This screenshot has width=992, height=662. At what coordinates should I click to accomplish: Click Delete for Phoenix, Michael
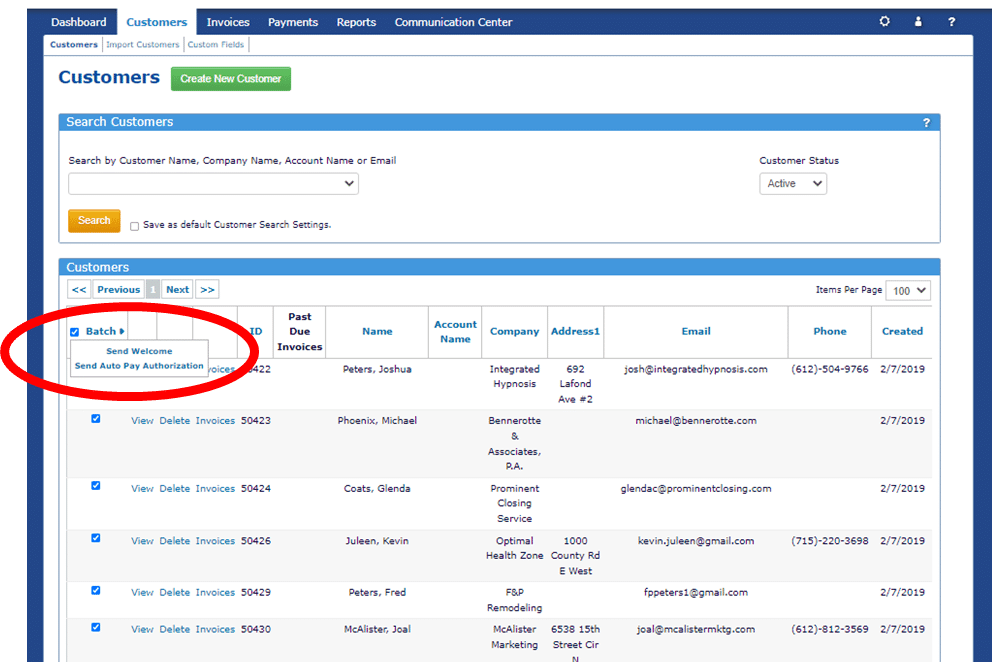pos(175,421)
